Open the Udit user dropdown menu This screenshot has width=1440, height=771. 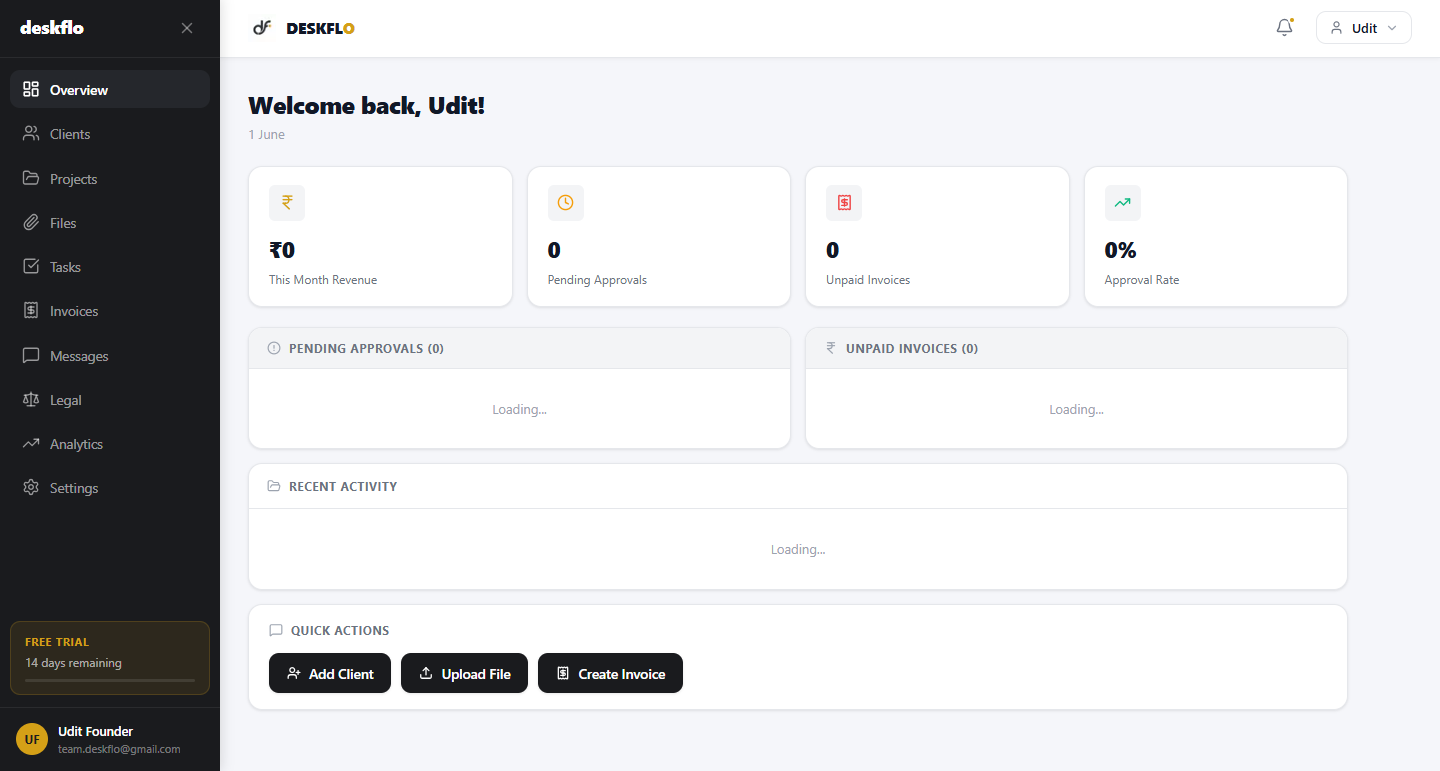coord(1363,28)
